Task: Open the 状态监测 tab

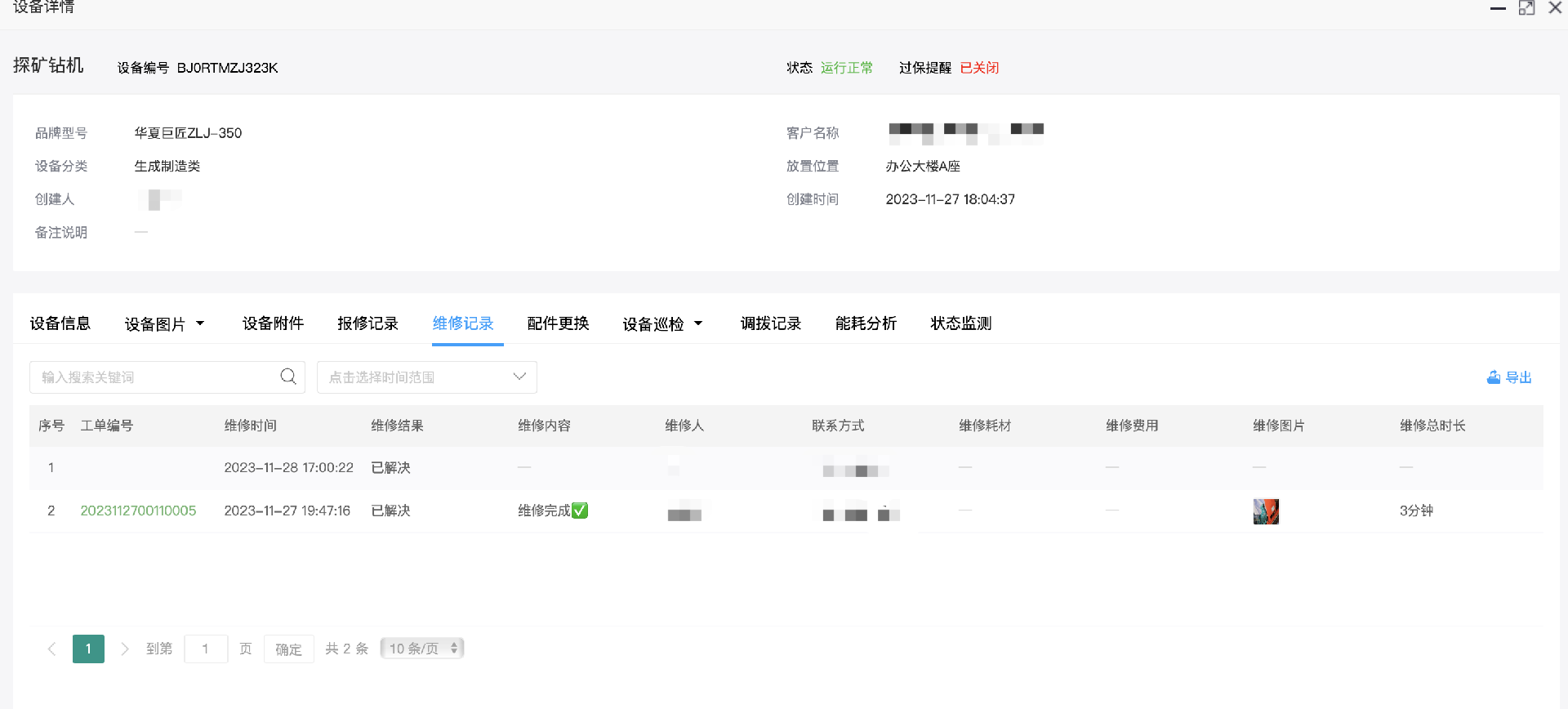Action: point(960,323)
